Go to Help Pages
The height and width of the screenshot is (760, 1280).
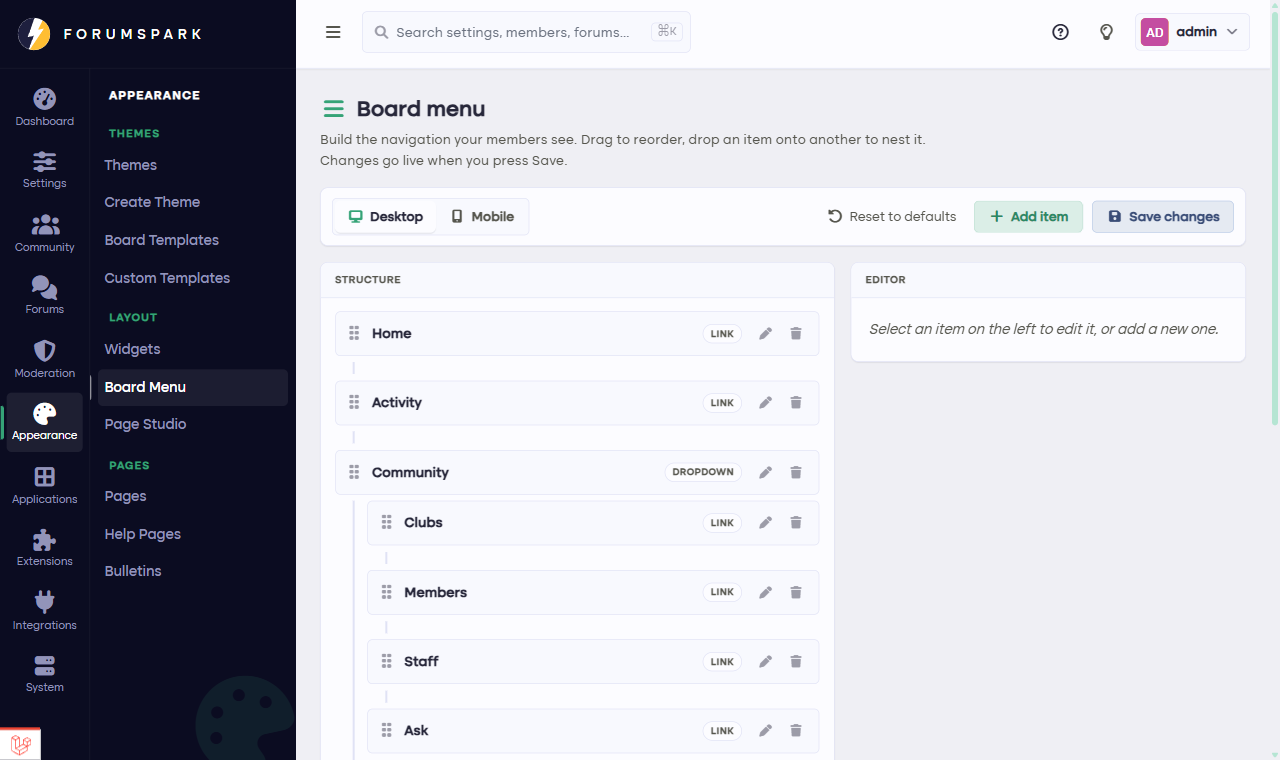(x=143, y=534)
